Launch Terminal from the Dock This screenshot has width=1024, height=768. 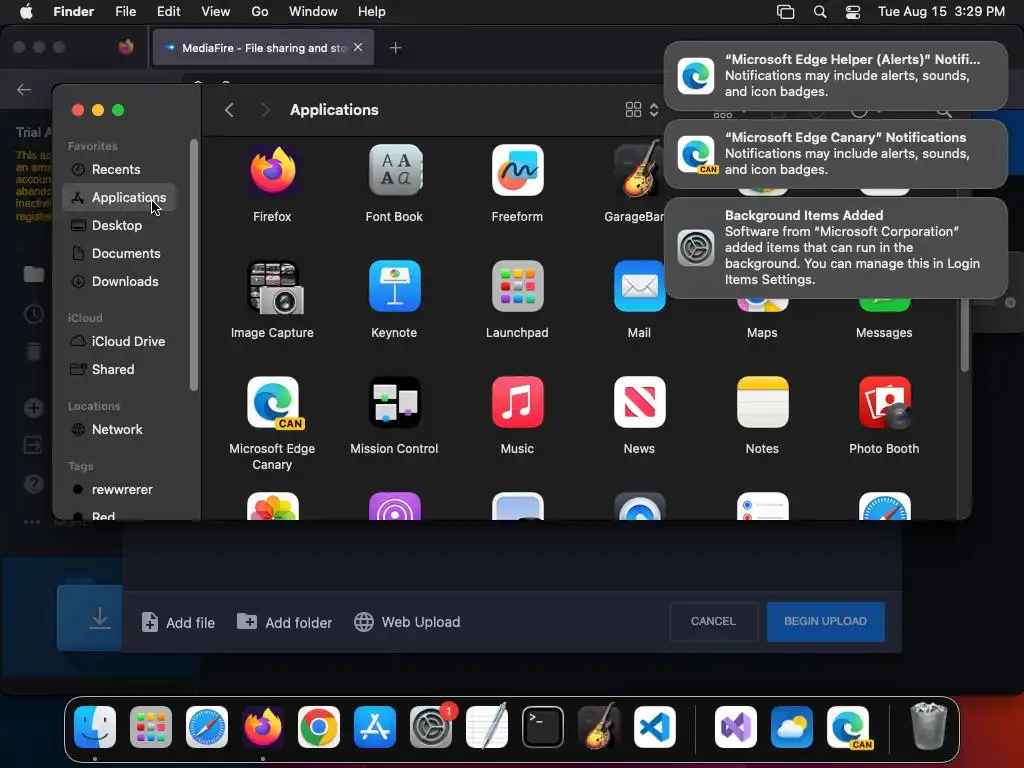[x=543, y=727]
